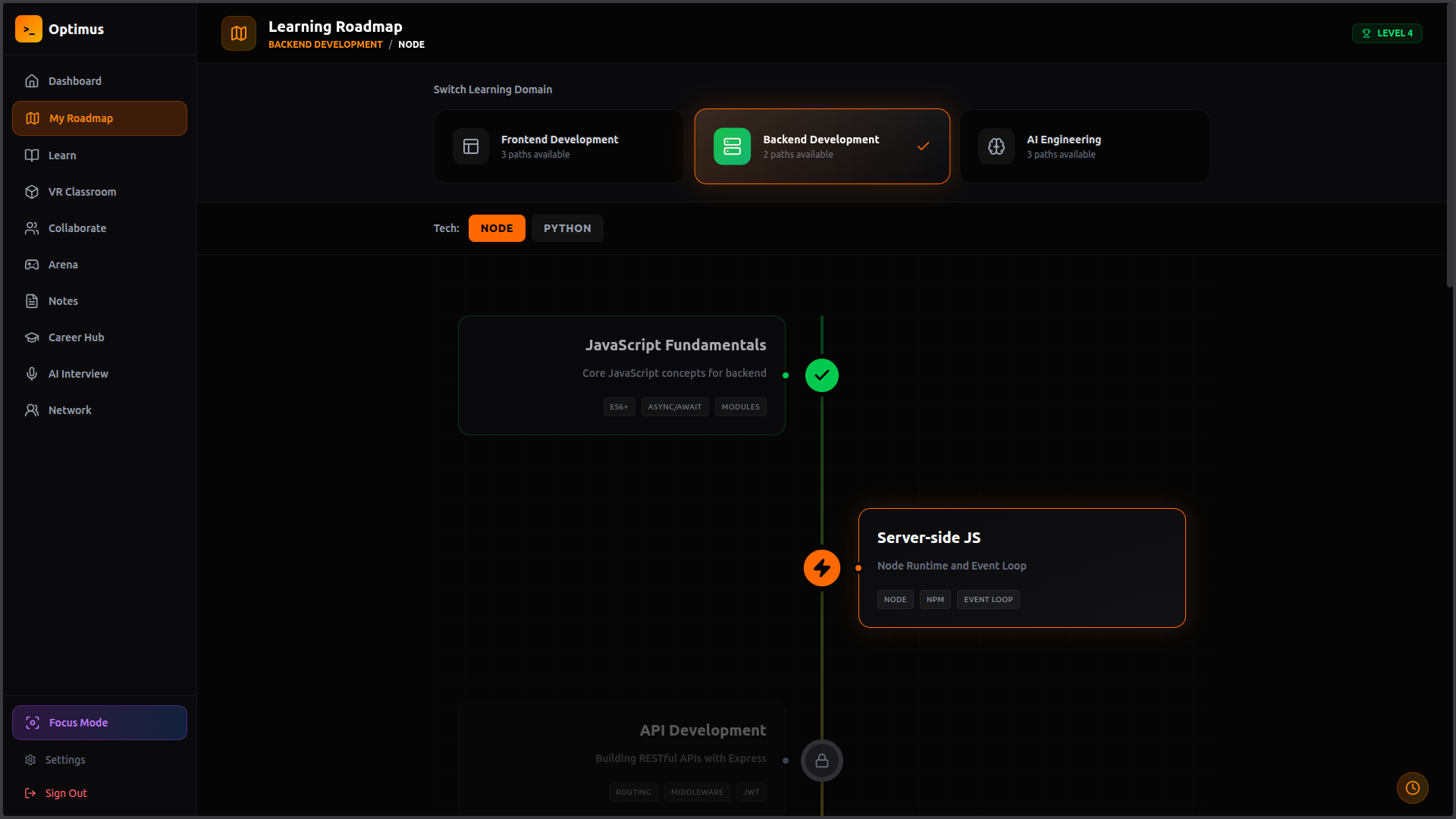
Task: Select the NODE tech option
Action: (x=497, y=228)
